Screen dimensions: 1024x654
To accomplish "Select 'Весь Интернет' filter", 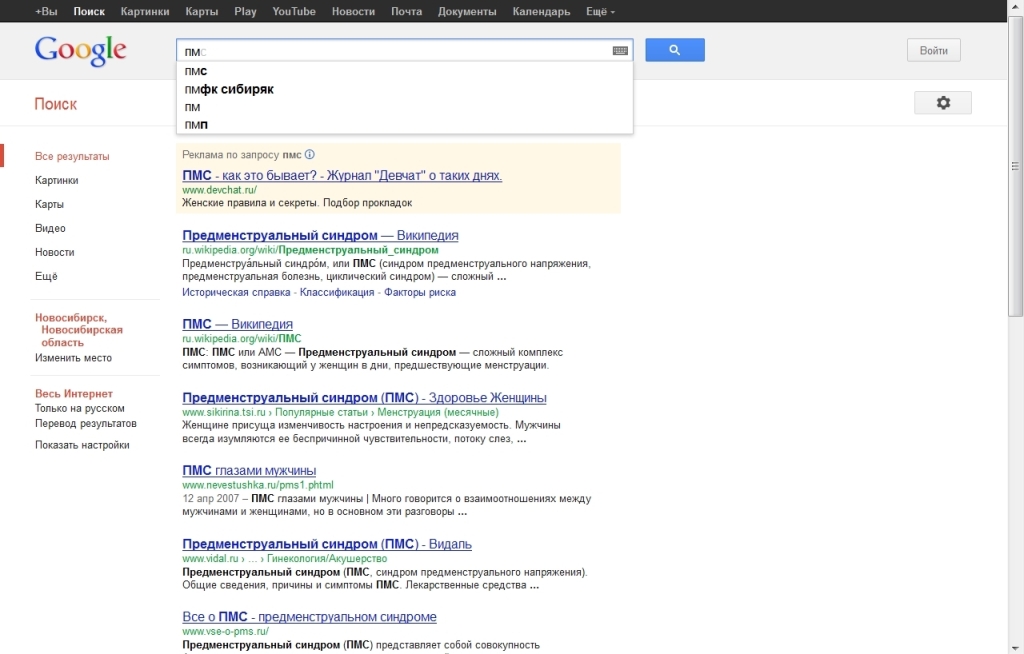I will (74, 393).
